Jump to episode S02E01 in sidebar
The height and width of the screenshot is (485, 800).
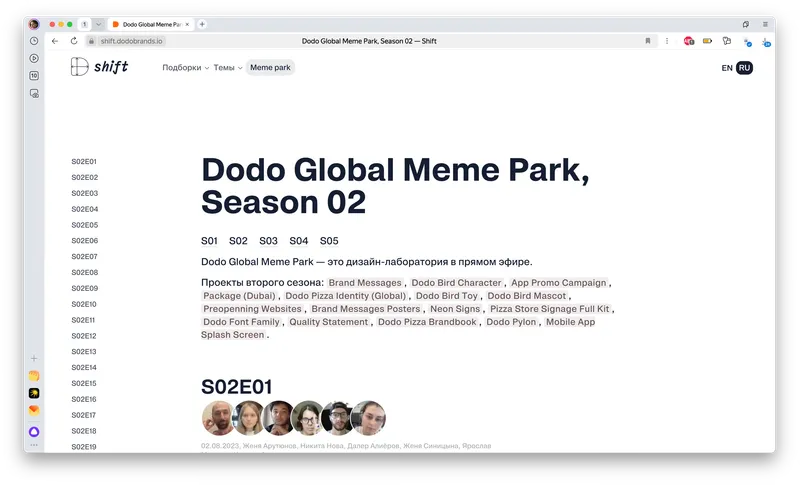click(x=84, y=162)
